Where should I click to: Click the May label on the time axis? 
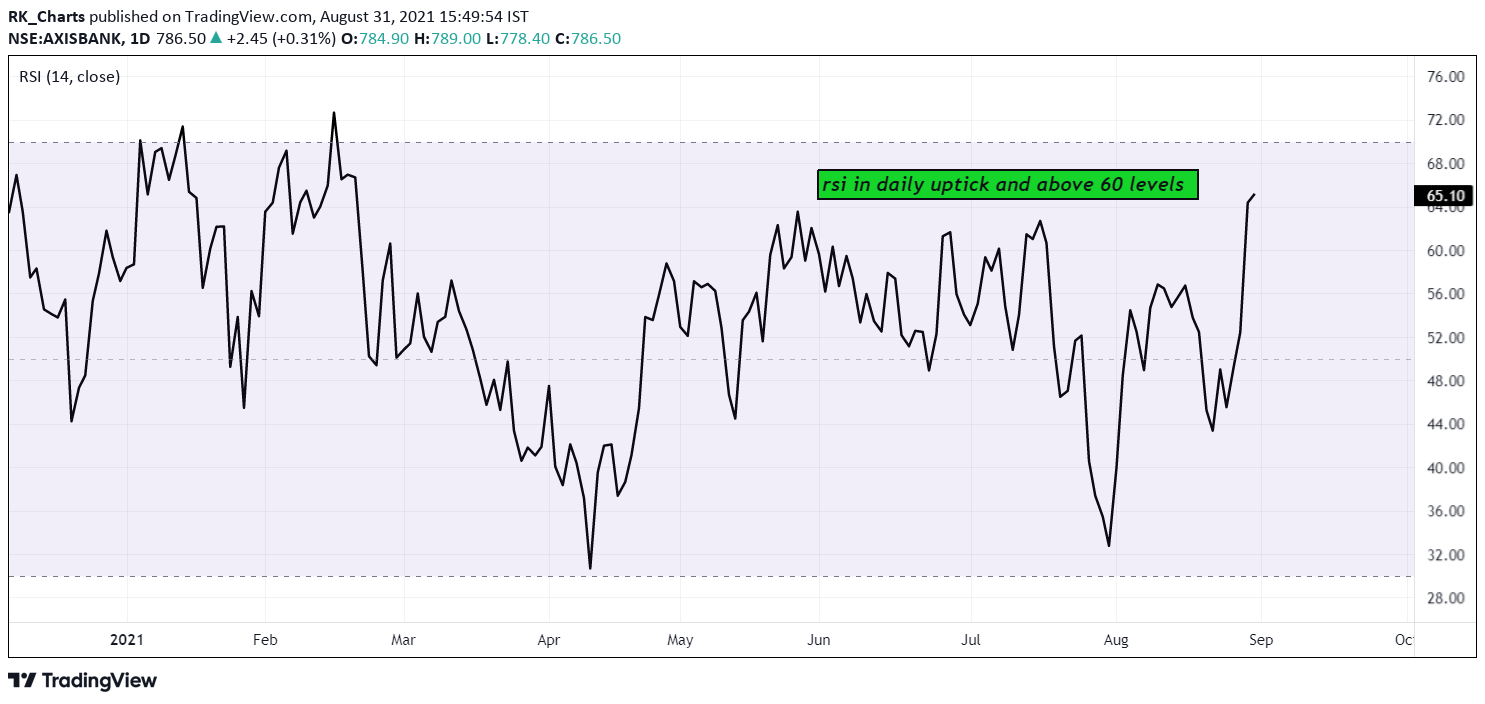[680, 639]
